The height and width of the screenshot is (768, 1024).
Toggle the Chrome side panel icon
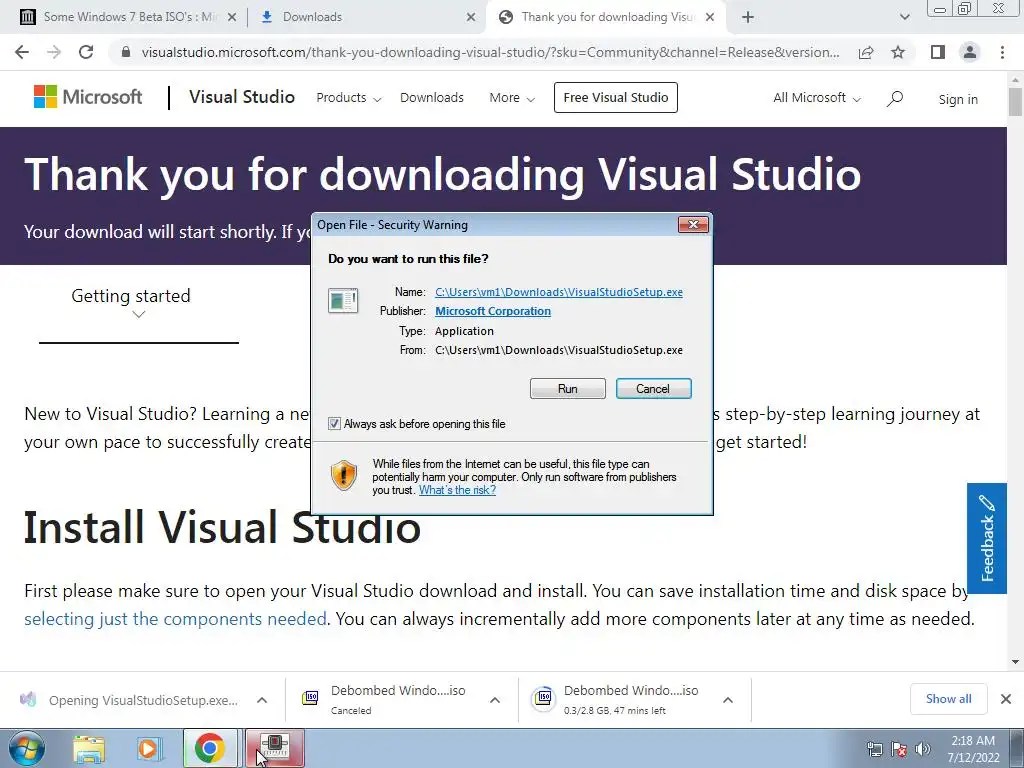pyautogui.click(x=938, y=52)
